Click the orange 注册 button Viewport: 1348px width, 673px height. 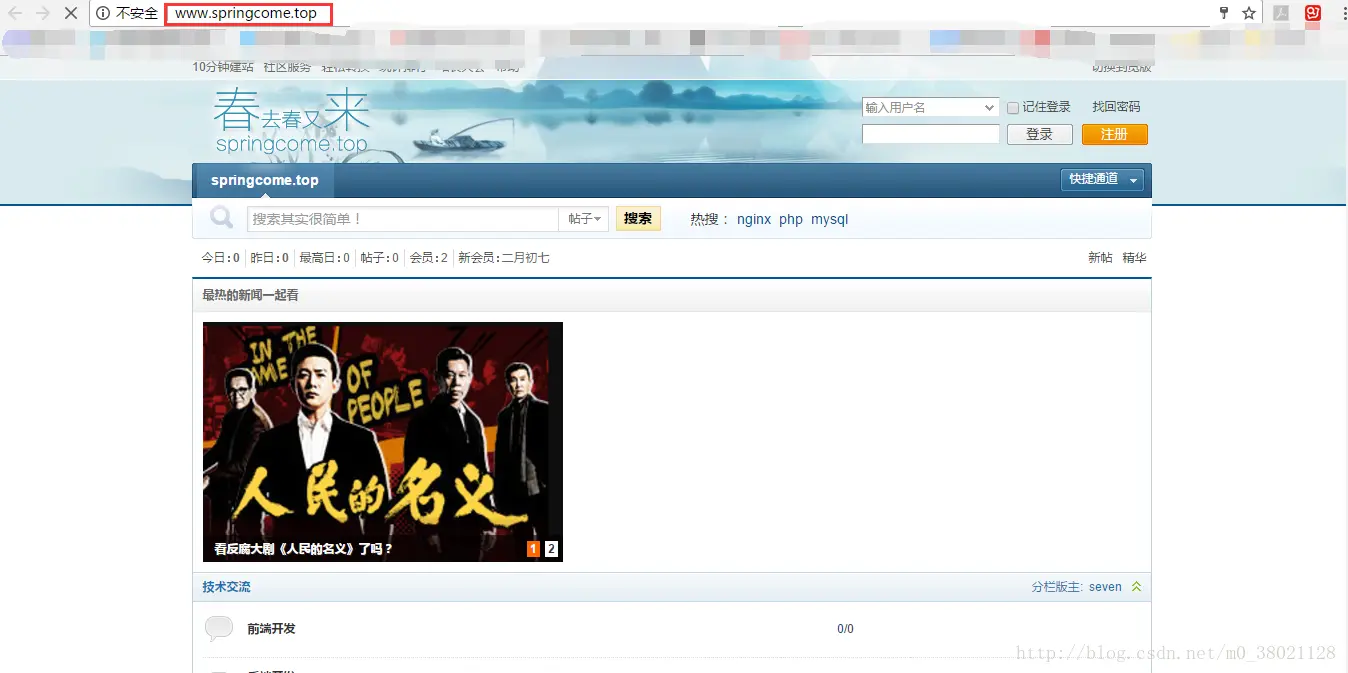[1114, 134]
